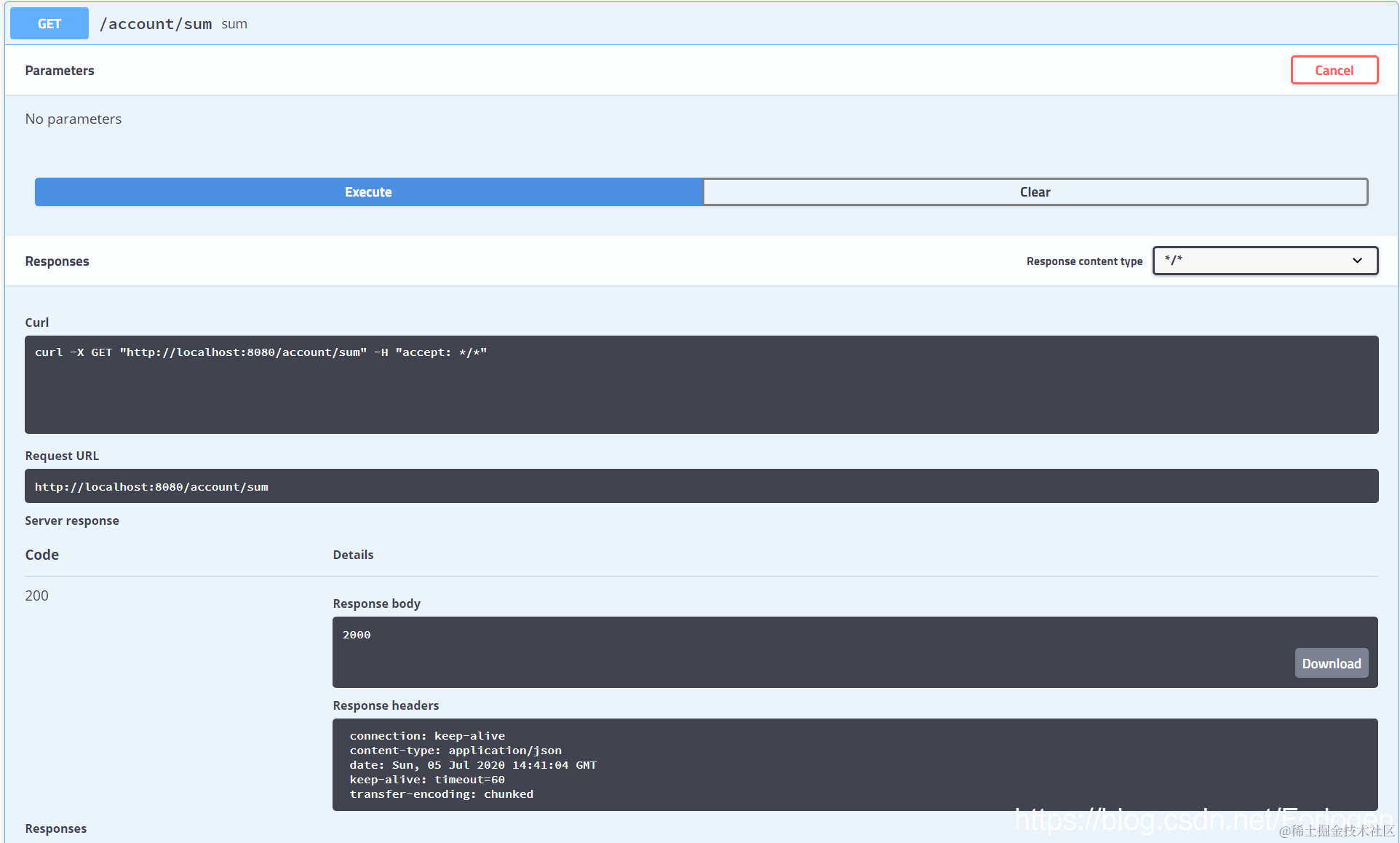The height and width of the screenshot is (843, 1400).
Task: Click the red Cancel button
Action: click(x=1334, y=71)
